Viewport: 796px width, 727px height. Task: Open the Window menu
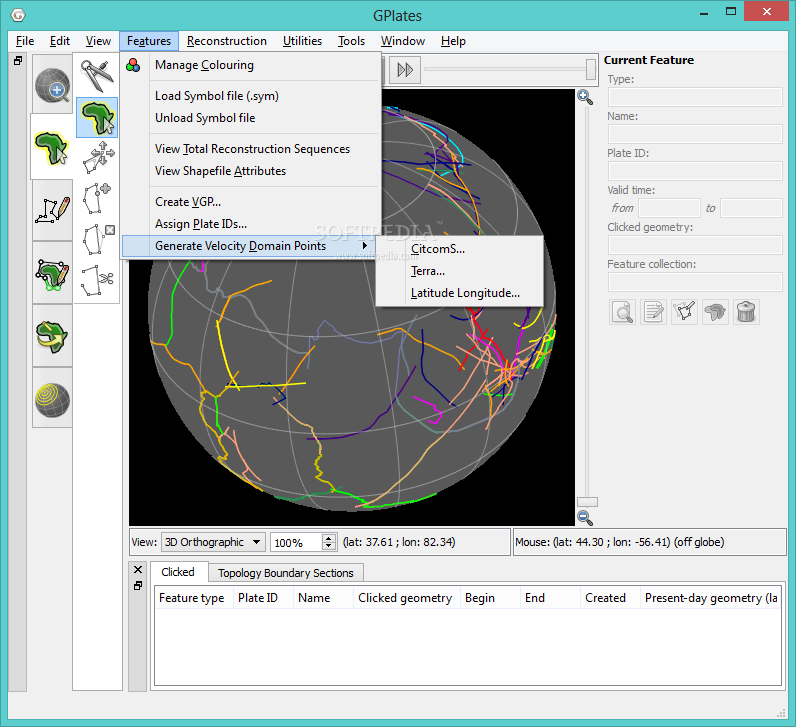click(x=403, y=41)
